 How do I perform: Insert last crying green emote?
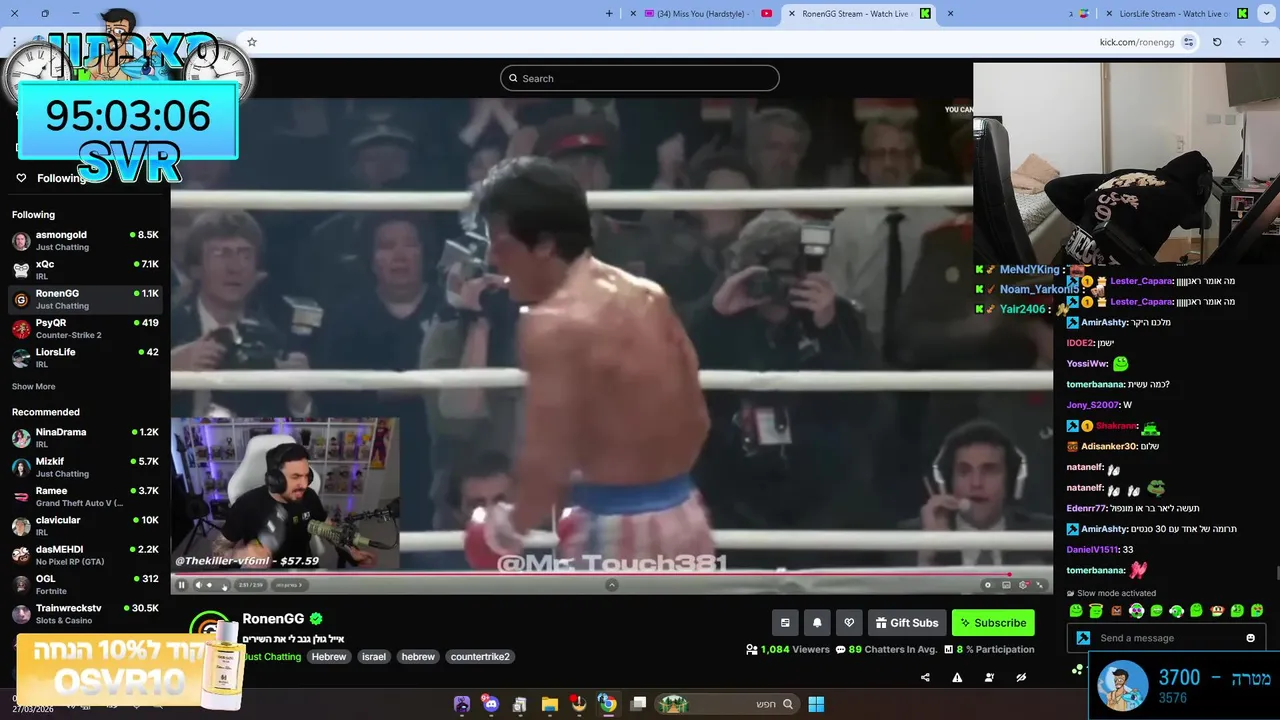click(x=1257, y=610)
